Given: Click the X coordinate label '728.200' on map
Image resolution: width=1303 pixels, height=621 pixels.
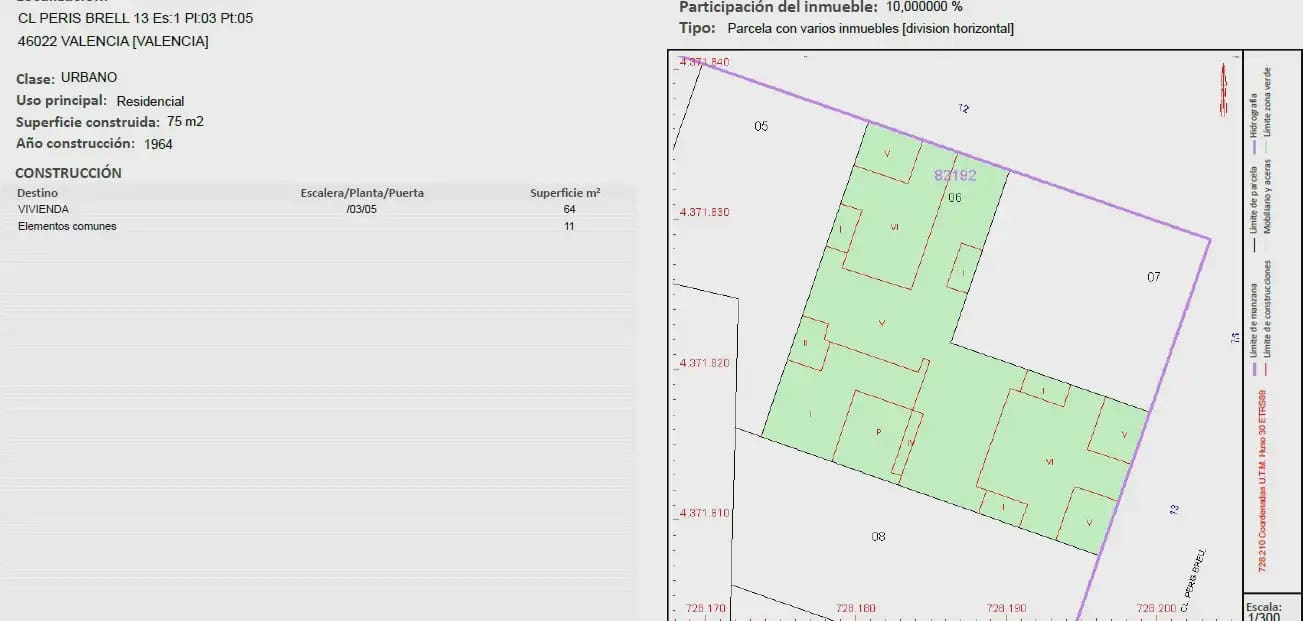Looking at the screenshot, I should [1156, 608].
